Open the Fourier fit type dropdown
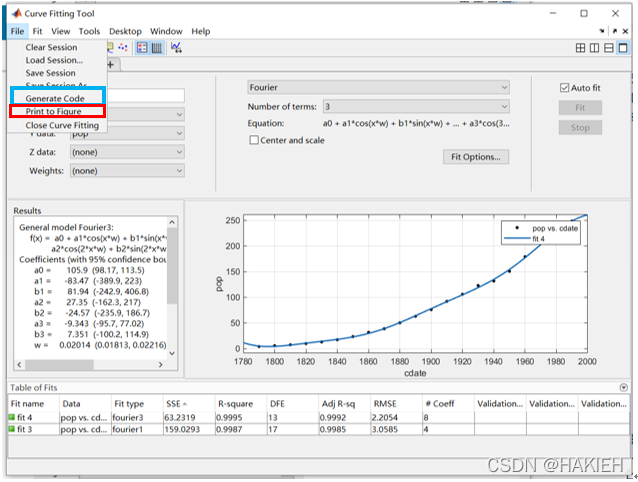 378,87
